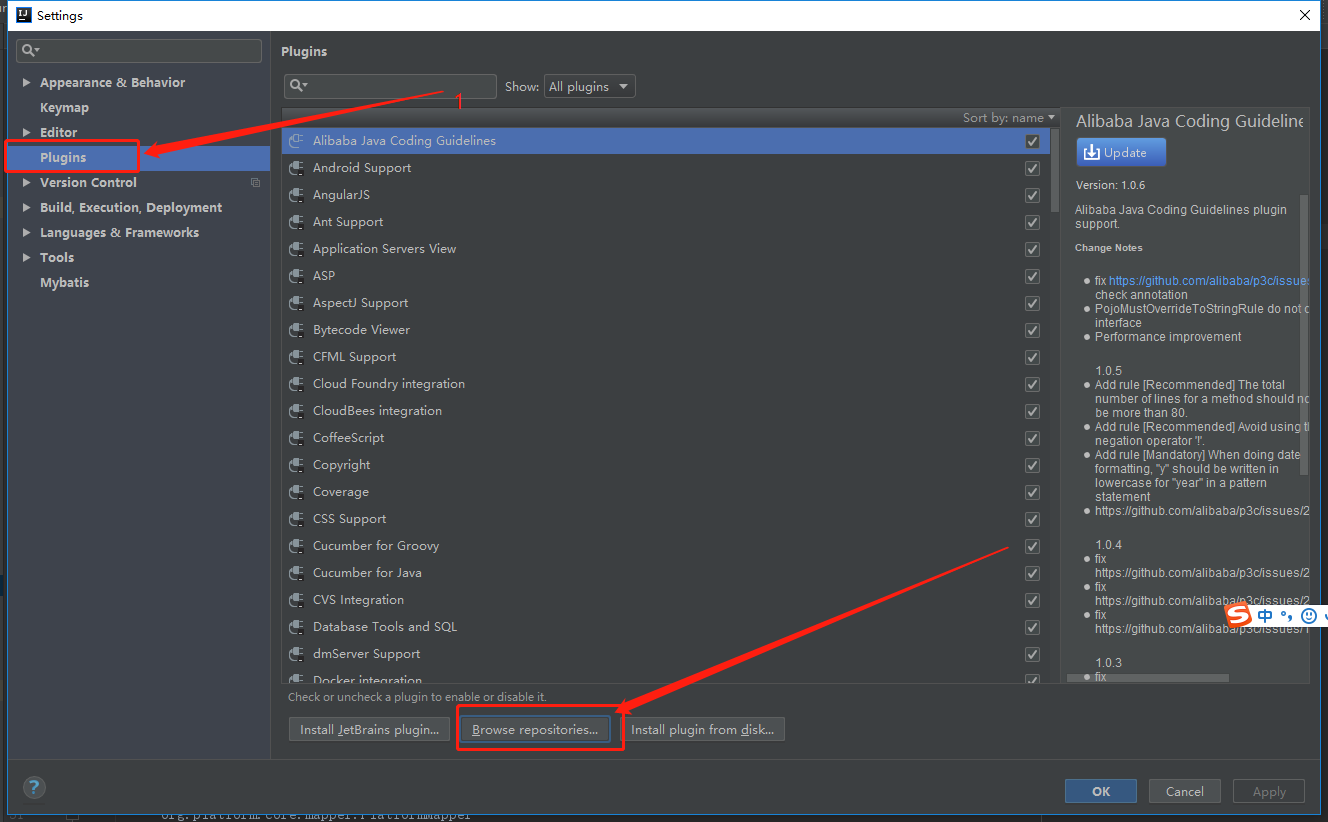Select the Docker integration plugin row

[665, 678]
